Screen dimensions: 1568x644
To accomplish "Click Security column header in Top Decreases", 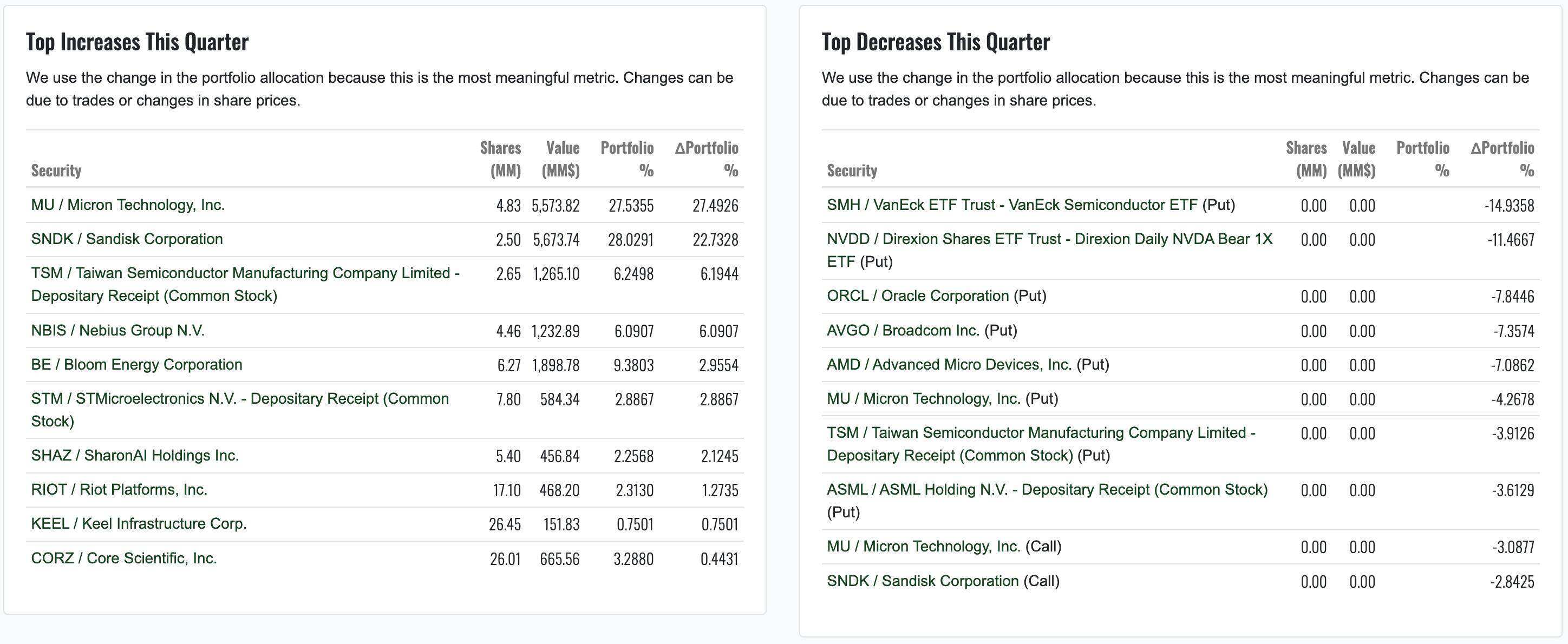I will [x=852, y=170].
